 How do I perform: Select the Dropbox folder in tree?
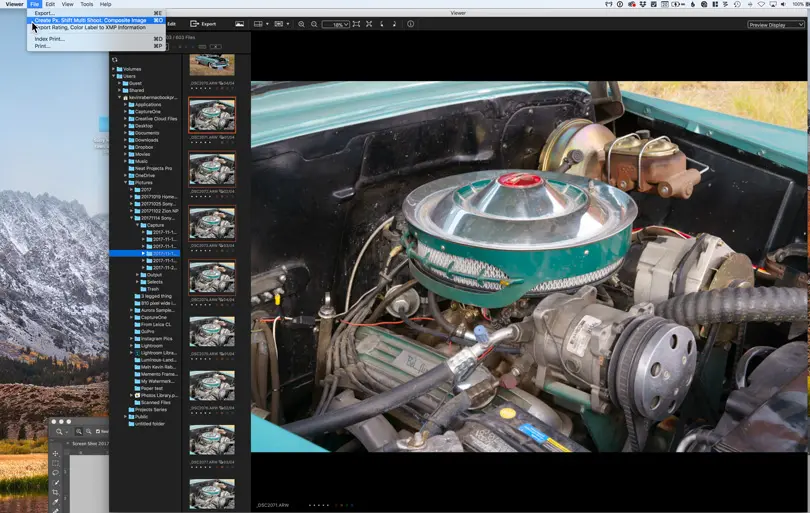[x=145, y=147]
